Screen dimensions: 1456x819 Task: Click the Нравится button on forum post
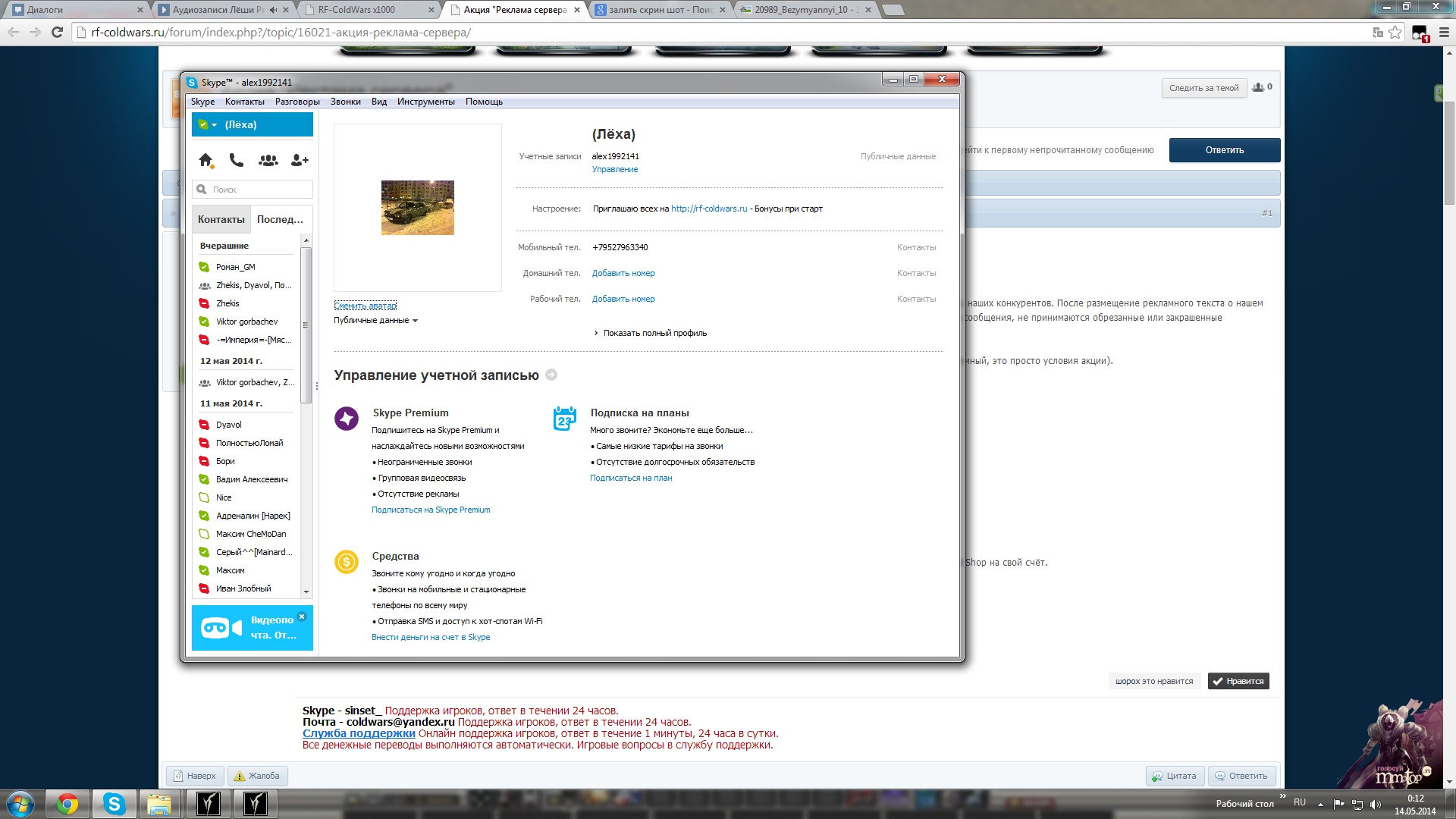[1238, 681]
